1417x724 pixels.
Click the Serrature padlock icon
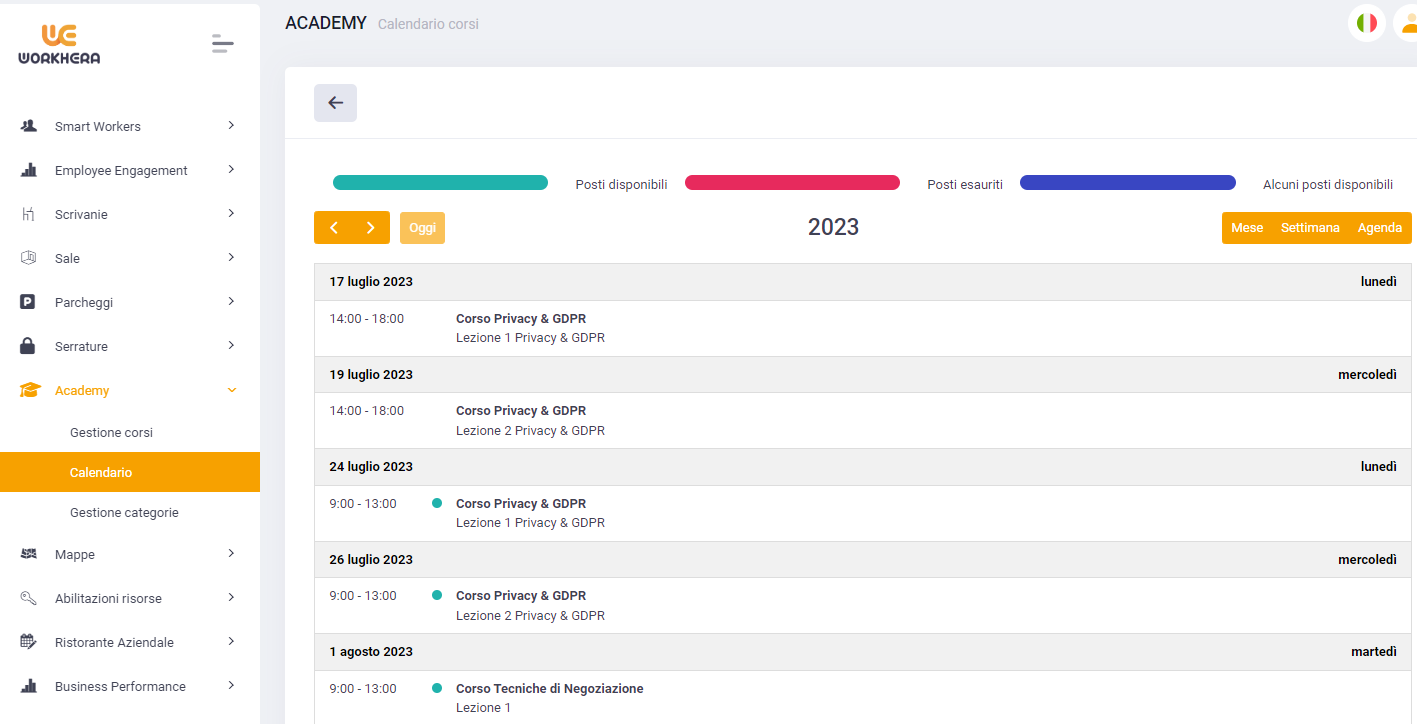[28, 346]
